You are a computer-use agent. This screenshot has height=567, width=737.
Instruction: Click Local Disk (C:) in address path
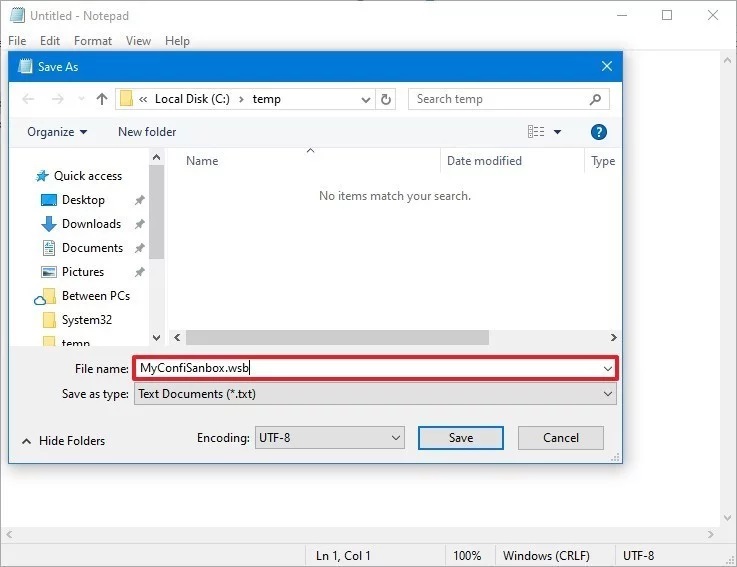tap(192, 99)
